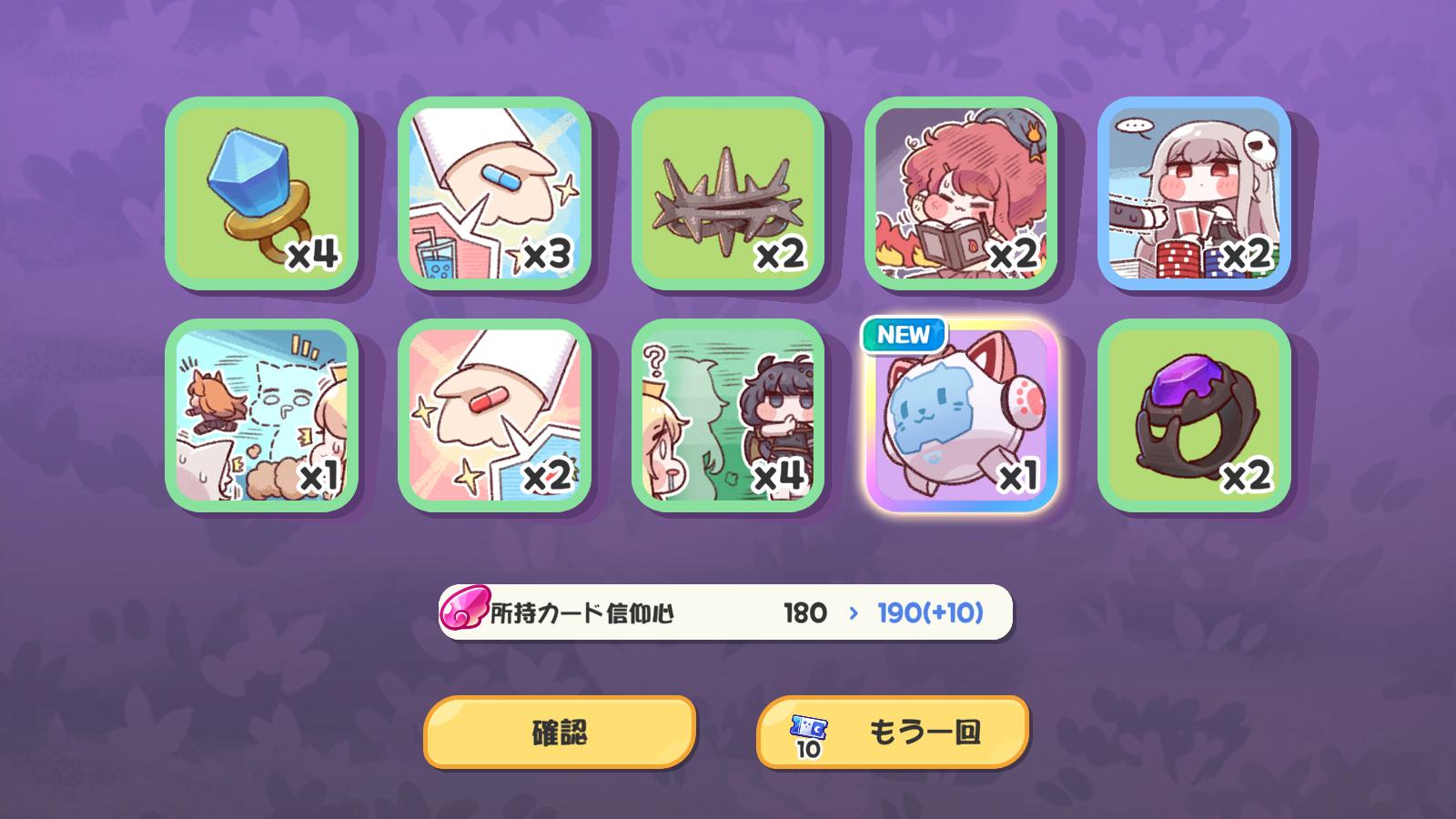Tap the x2 count on poker card
This screenshot has width=1456, height=819.
pyautogui.click(x=1246, y=255)
